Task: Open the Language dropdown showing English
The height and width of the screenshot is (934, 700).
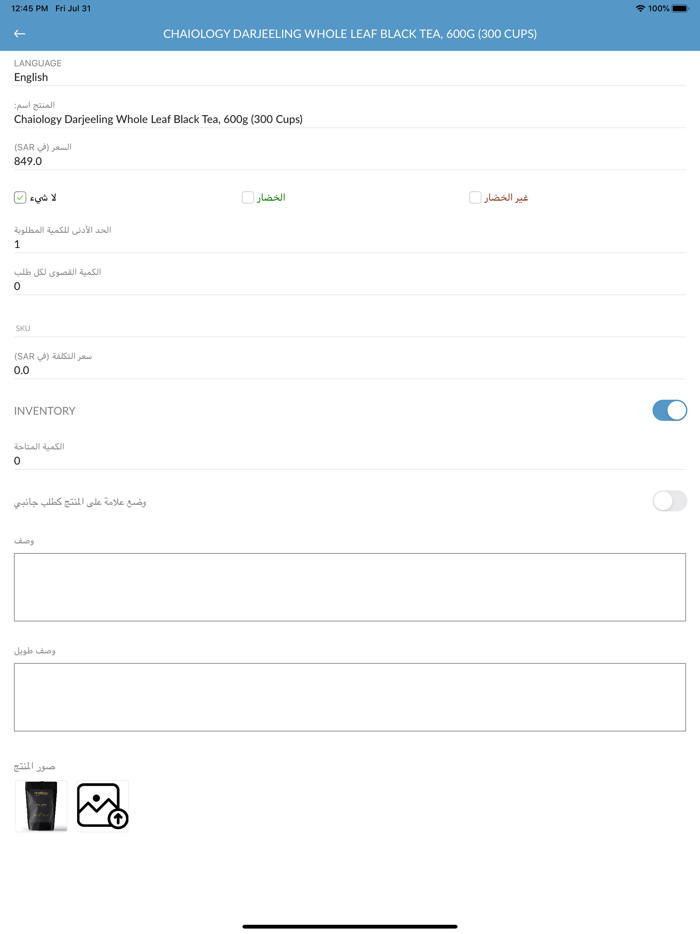Action: tap(350, 77)
